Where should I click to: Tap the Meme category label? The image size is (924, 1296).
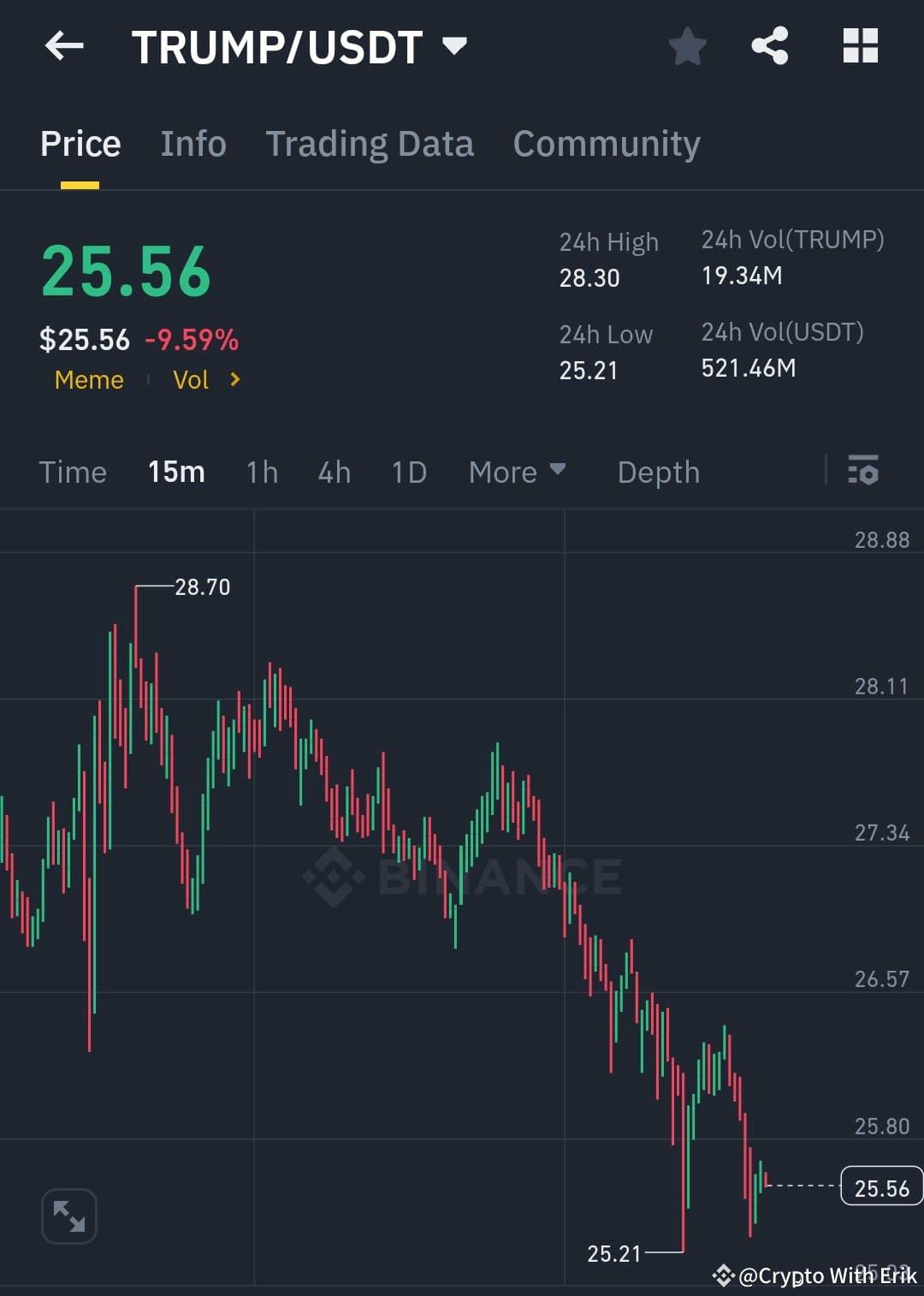click(x=88, y=379)
